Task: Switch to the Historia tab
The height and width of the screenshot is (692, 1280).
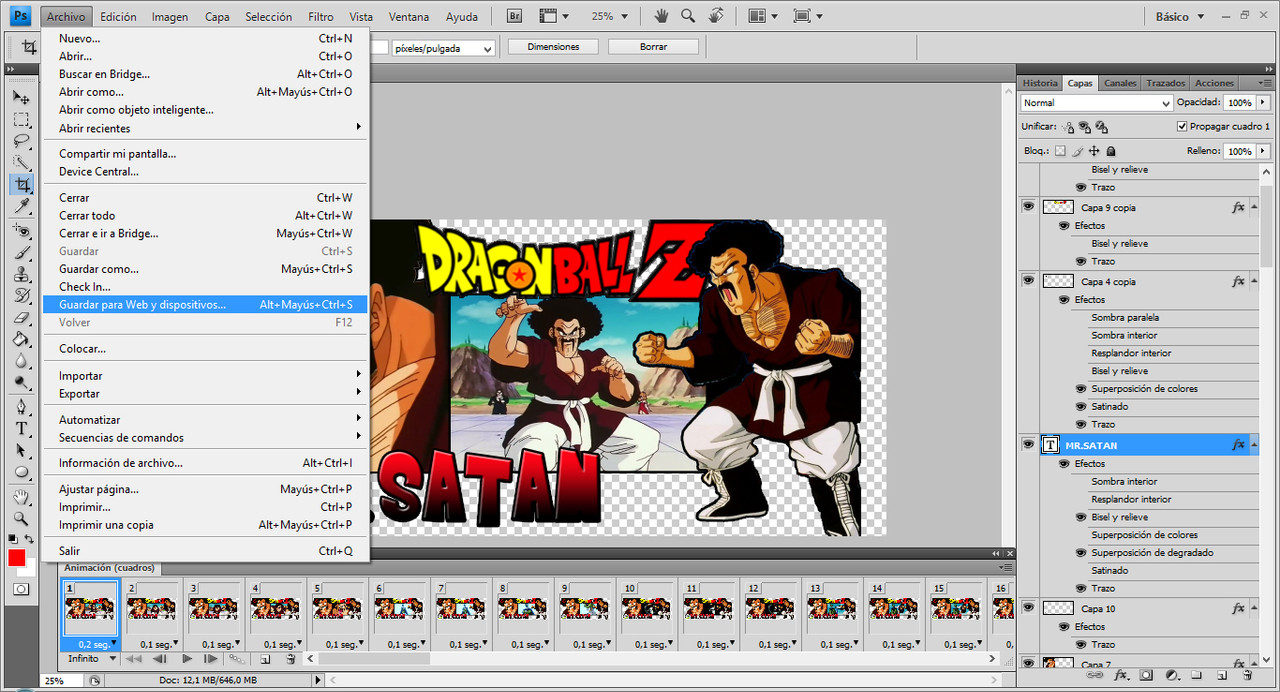Action: pos(1040,83)
